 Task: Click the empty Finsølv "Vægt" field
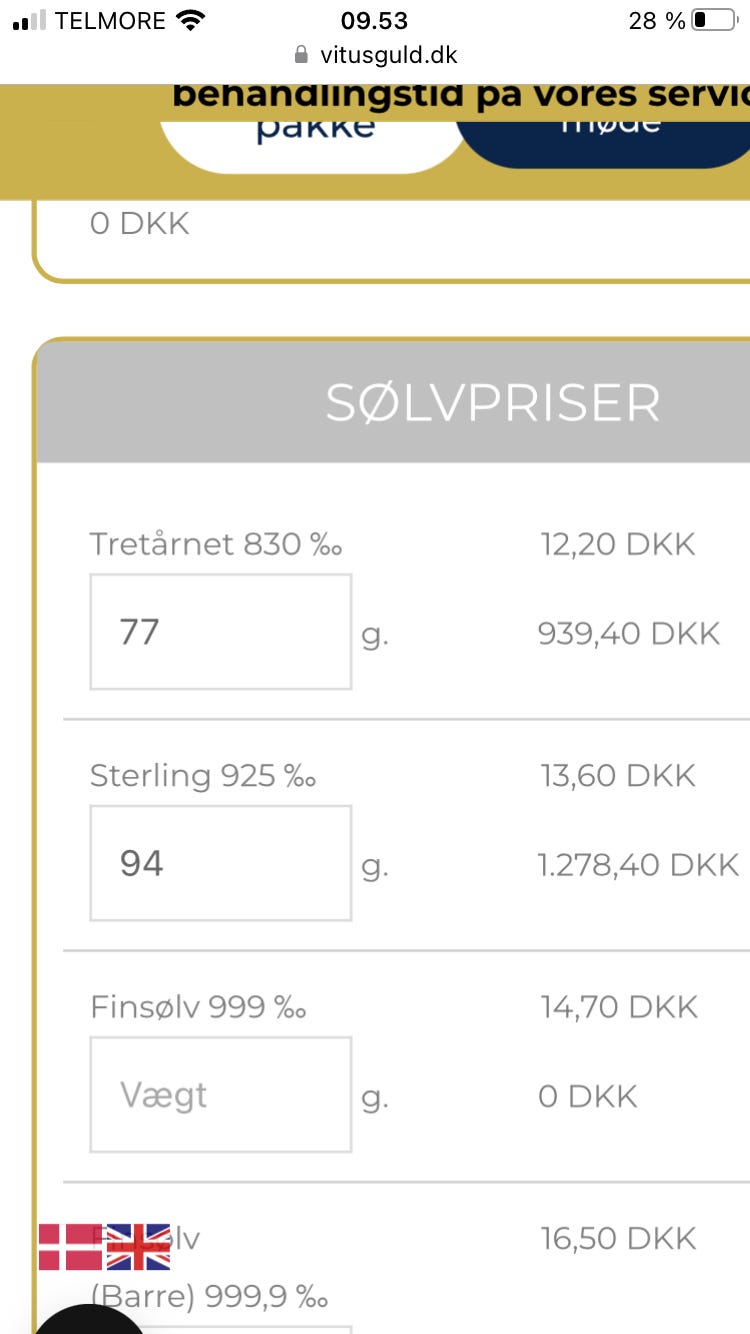(x=220, y=1095)
